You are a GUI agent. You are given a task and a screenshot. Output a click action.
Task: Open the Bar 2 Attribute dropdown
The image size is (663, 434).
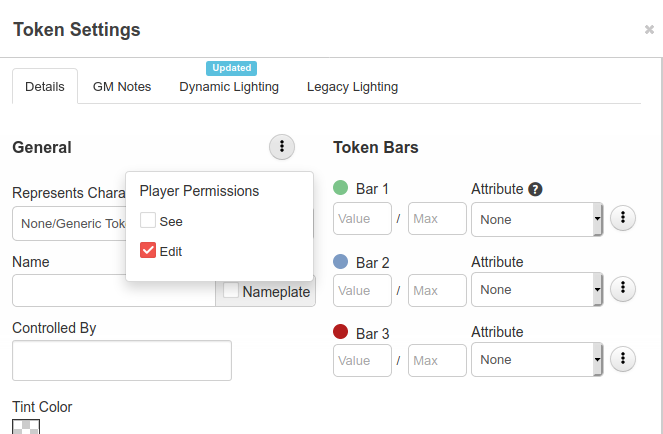537,290
